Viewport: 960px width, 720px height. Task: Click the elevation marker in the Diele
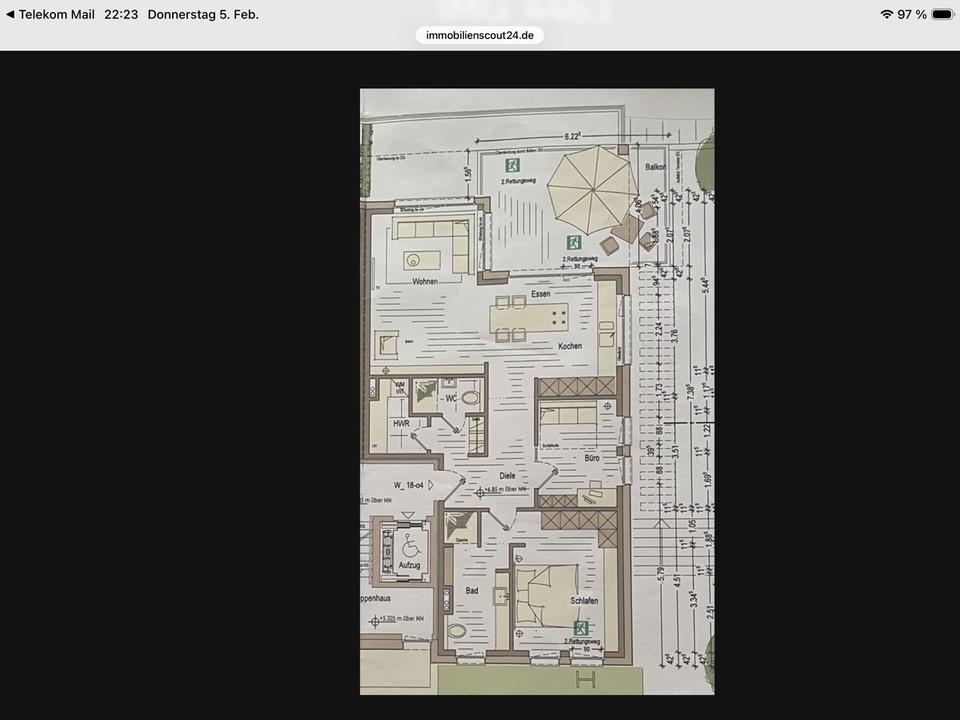click(x=481, y=492)
